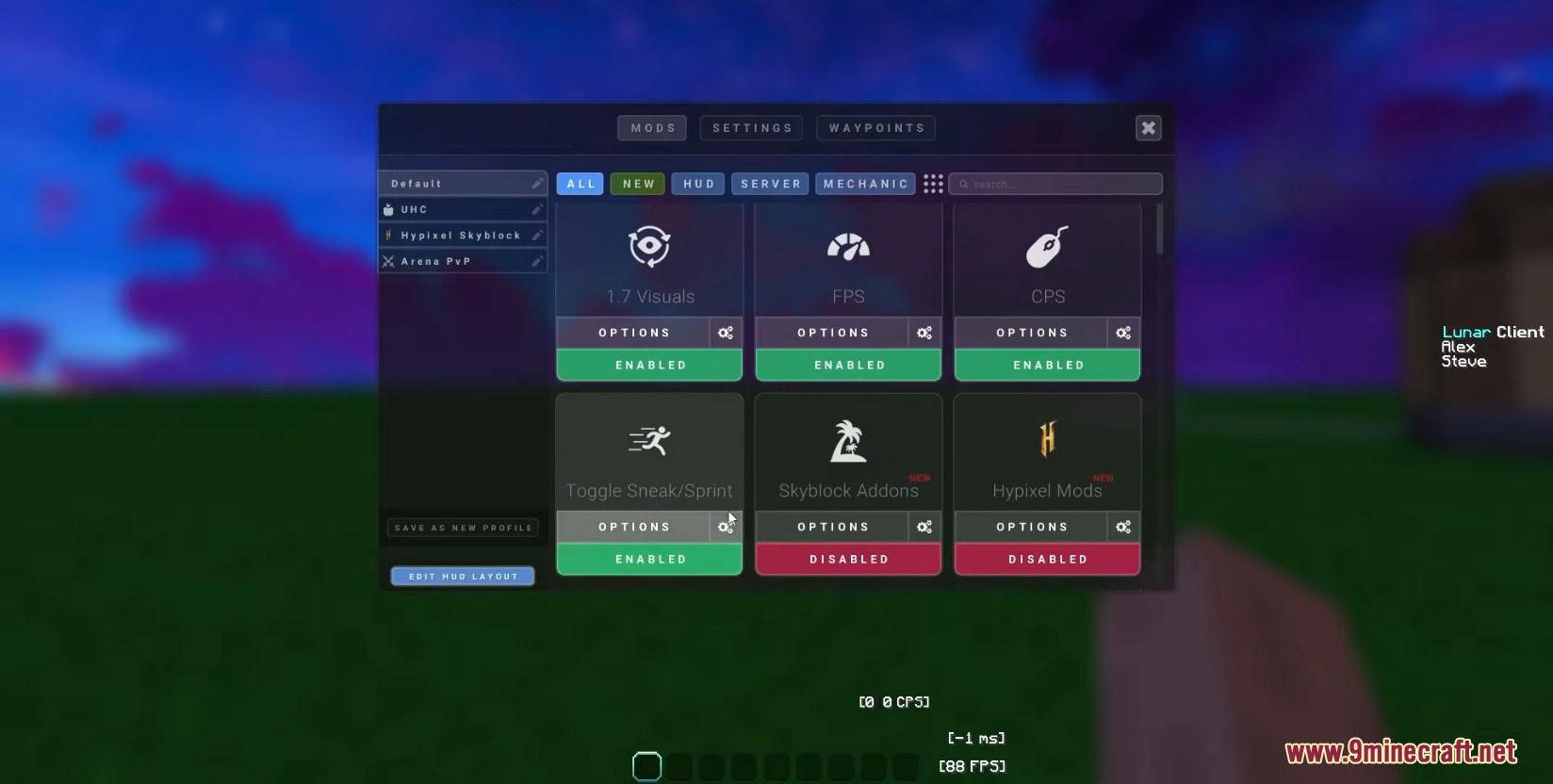Open the Hypixel Mods gear settings icon
The image size is (1553, 784).
tap(1123, 527)
